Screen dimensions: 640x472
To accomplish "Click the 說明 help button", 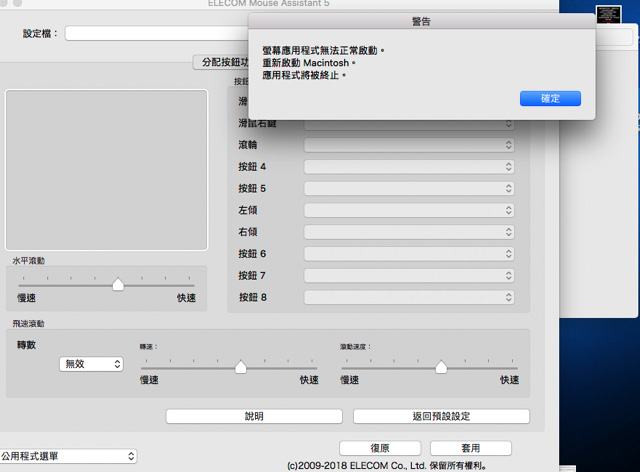I will pyautogui.click(x=254, y=416).
